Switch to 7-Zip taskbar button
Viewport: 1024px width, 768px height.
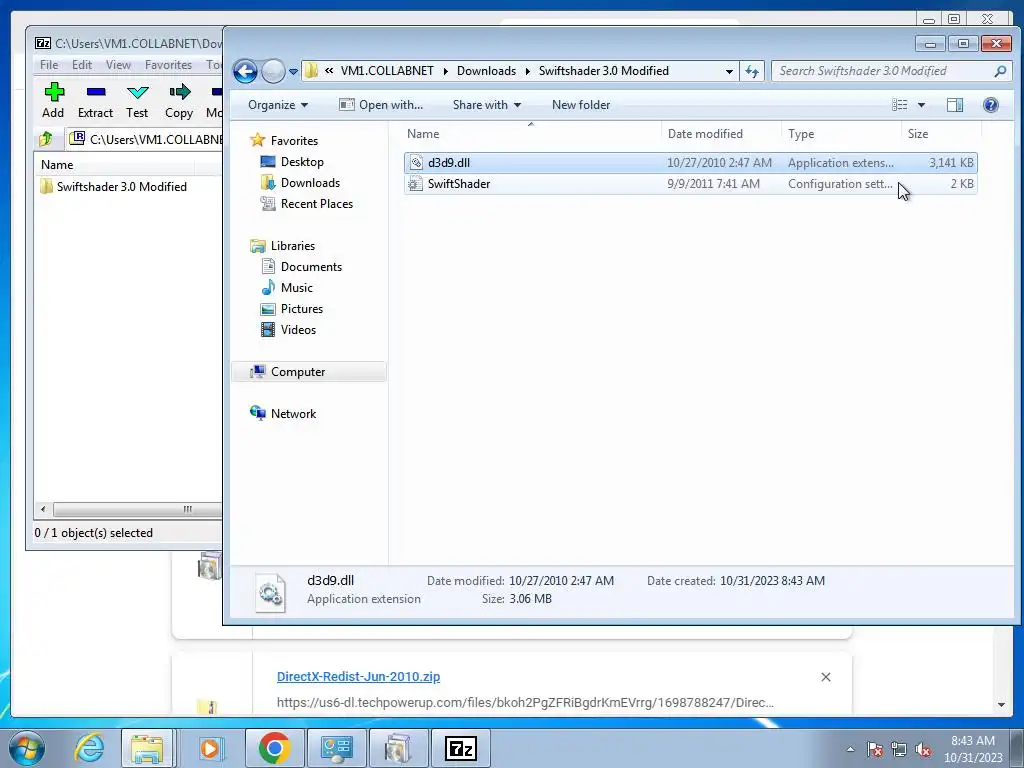pyautogui.click(x=460, y=748)
